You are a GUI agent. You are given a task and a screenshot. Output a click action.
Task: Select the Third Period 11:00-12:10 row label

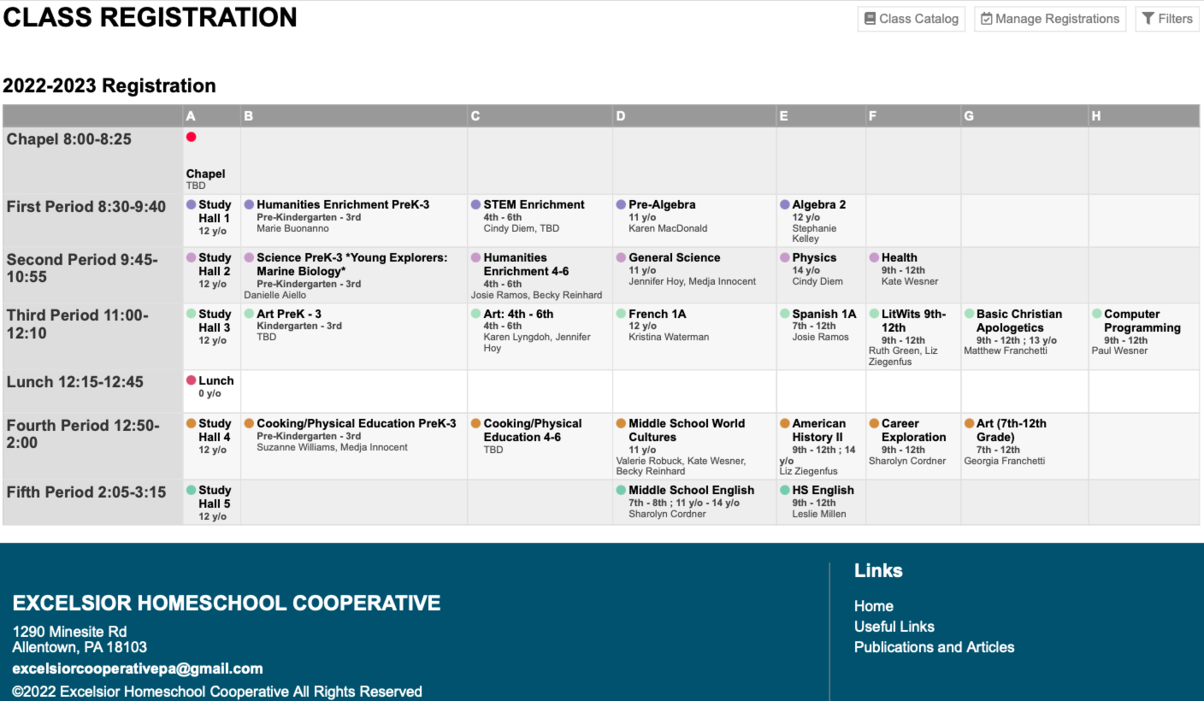point(77,323)
